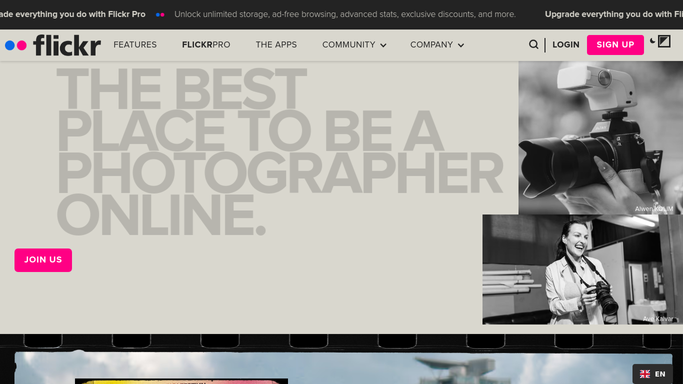Click the UK flag icon
This screenshot has width=683, height=384.
pyautogui.click(x=645, y=374)
